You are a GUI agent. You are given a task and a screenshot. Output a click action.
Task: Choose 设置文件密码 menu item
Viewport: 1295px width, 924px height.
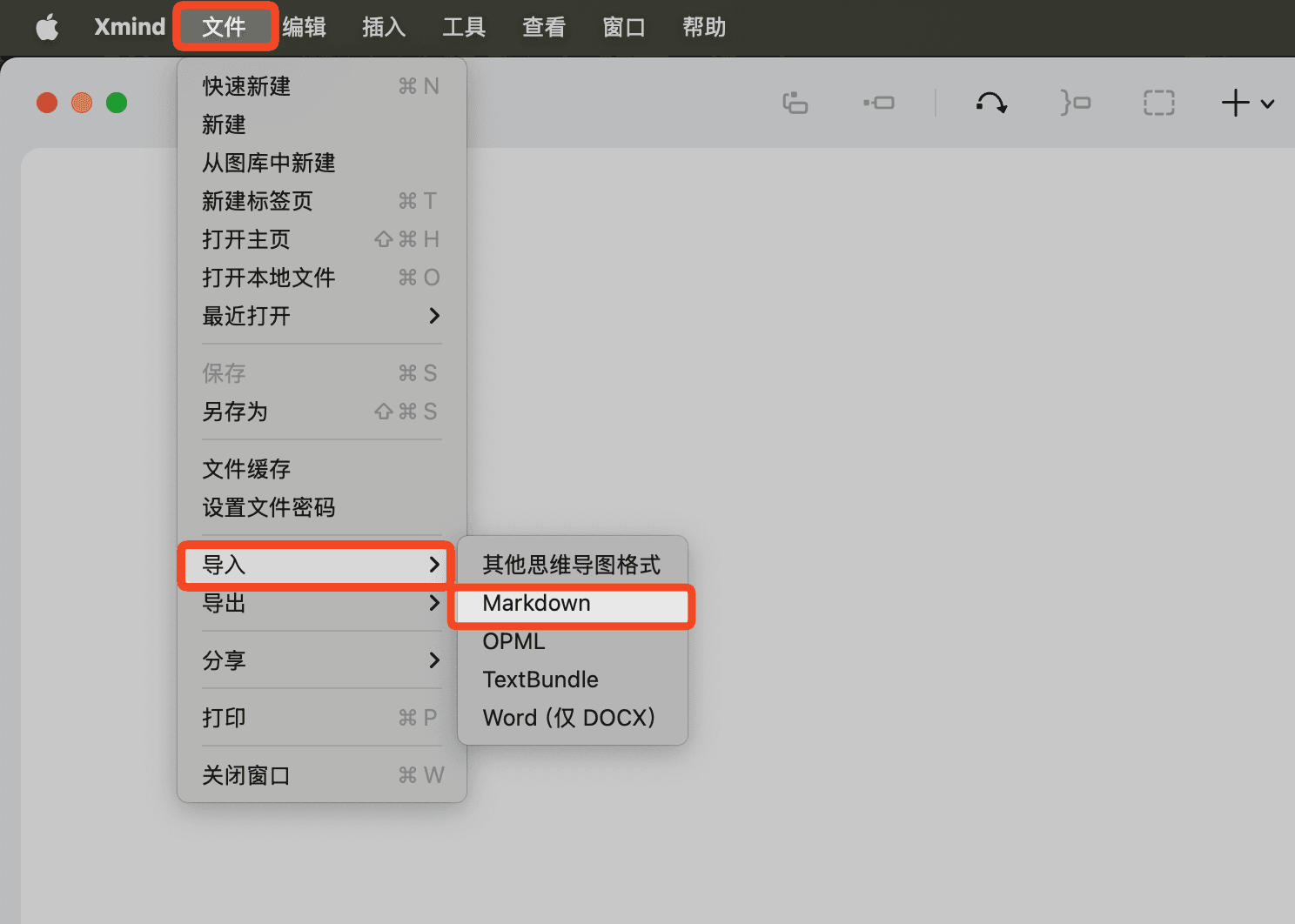coord(322,507)
